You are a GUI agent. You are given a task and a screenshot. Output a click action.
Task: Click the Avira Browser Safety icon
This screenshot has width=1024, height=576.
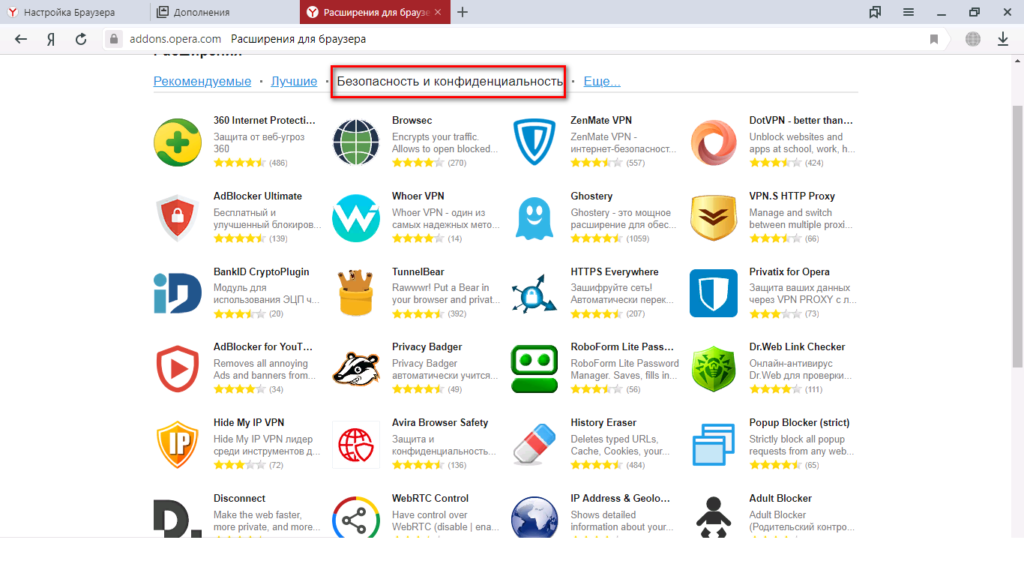tap(356, 445)
